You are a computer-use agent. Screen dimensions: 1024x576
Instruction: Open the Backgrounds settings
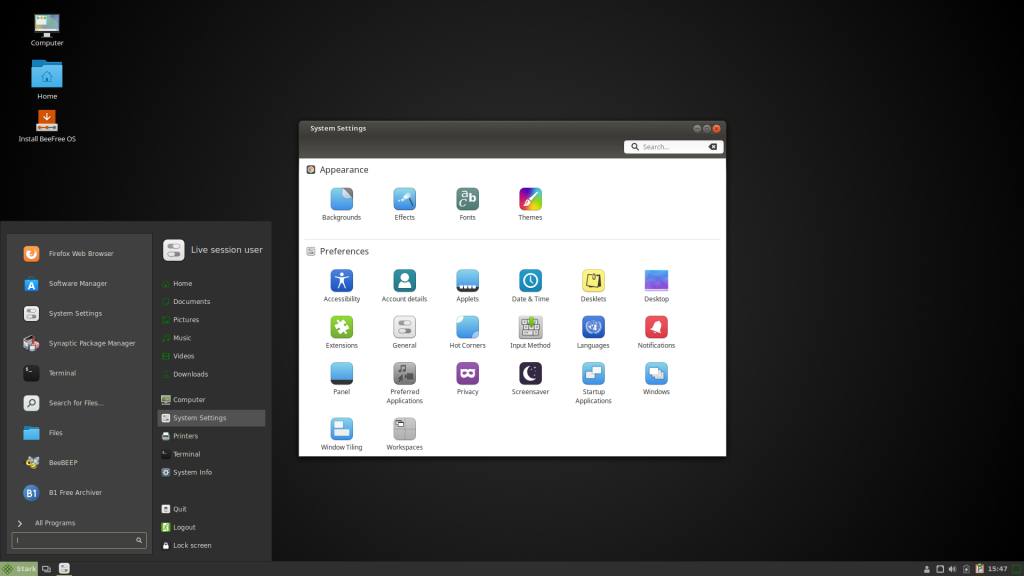[341, 198]
